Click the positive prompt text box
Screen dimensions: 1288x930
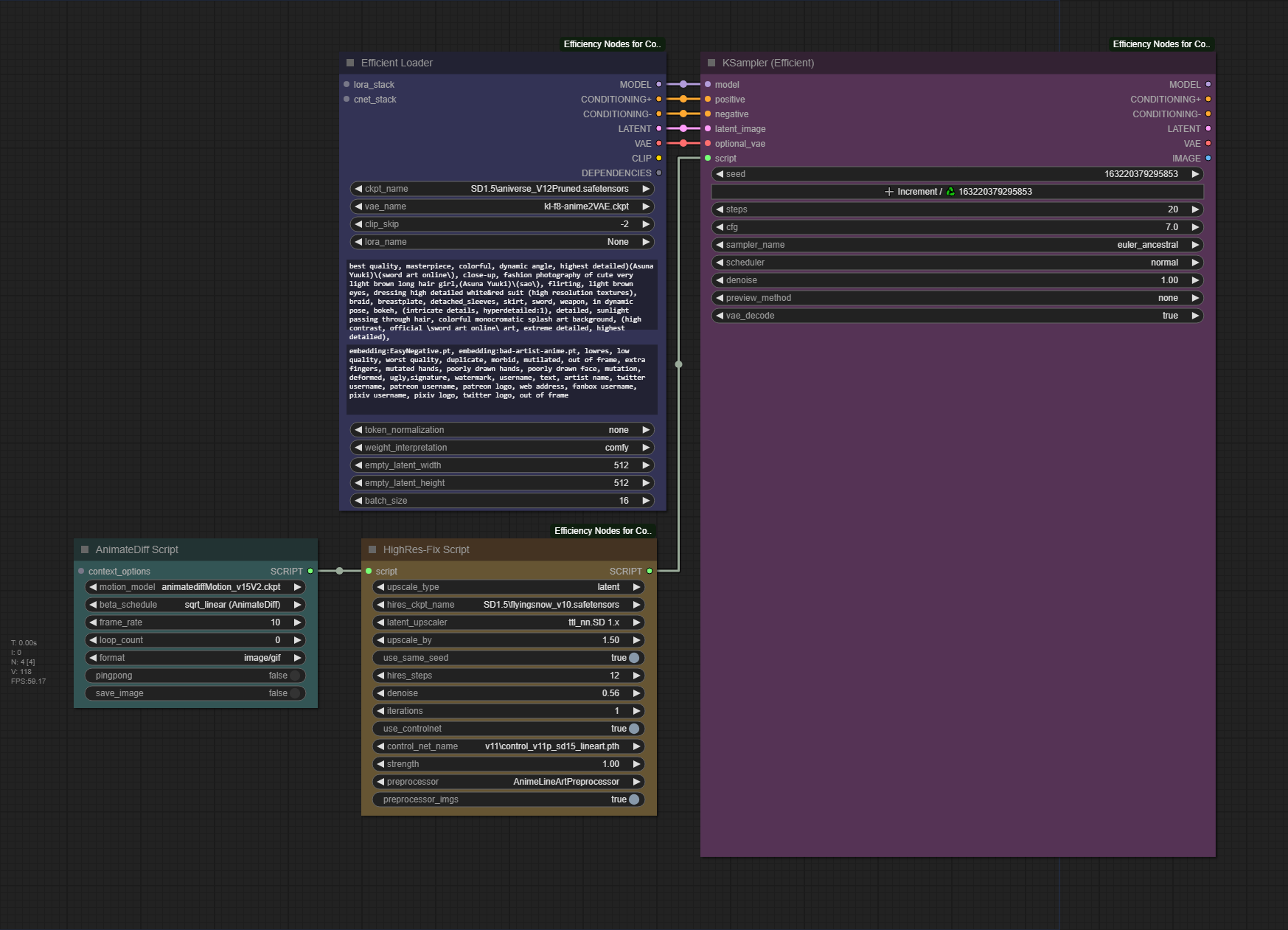tap(501, 301)
